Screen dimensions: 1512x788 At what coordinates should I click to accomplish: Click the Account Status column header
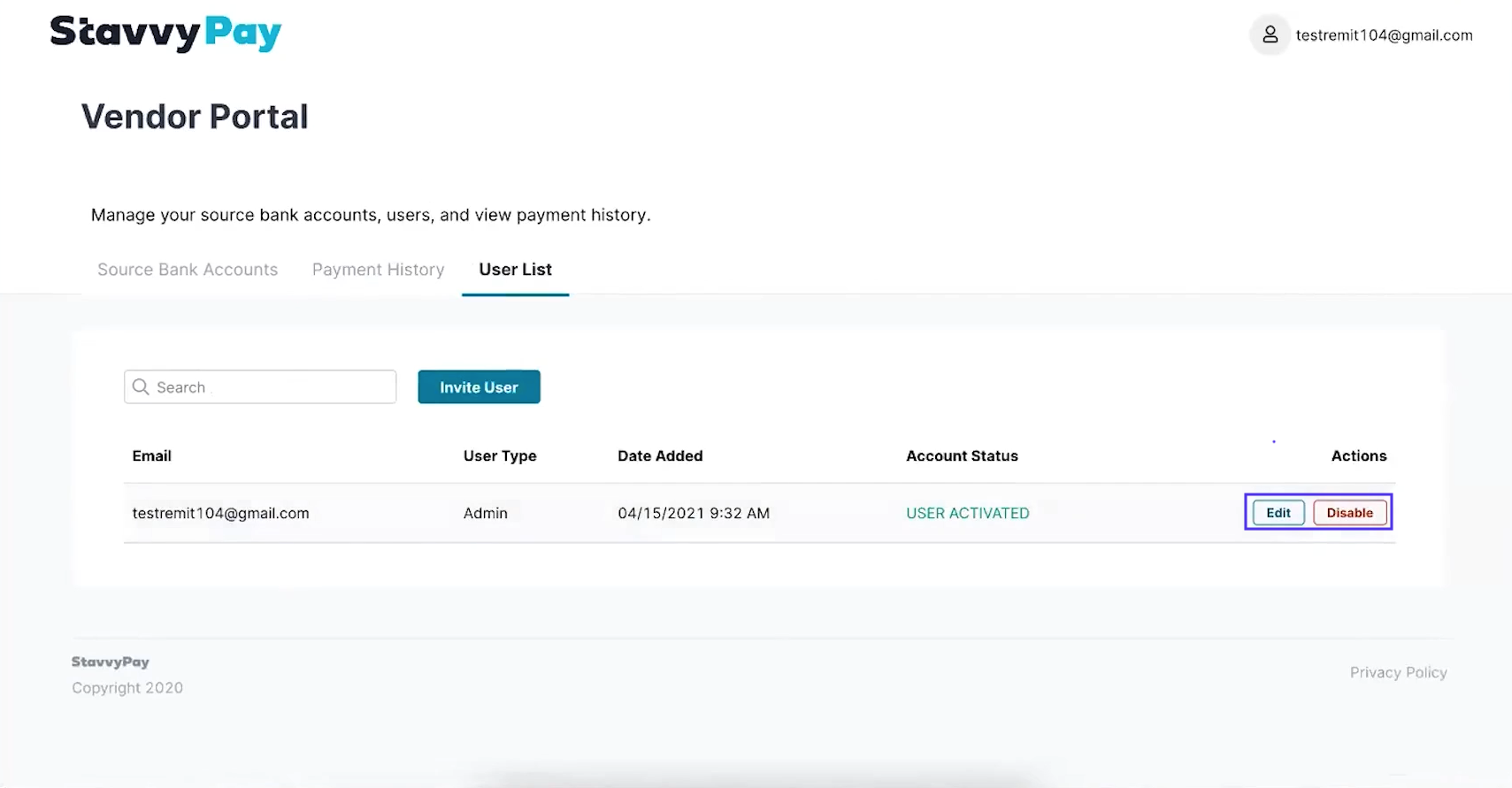tap(962, 455)
